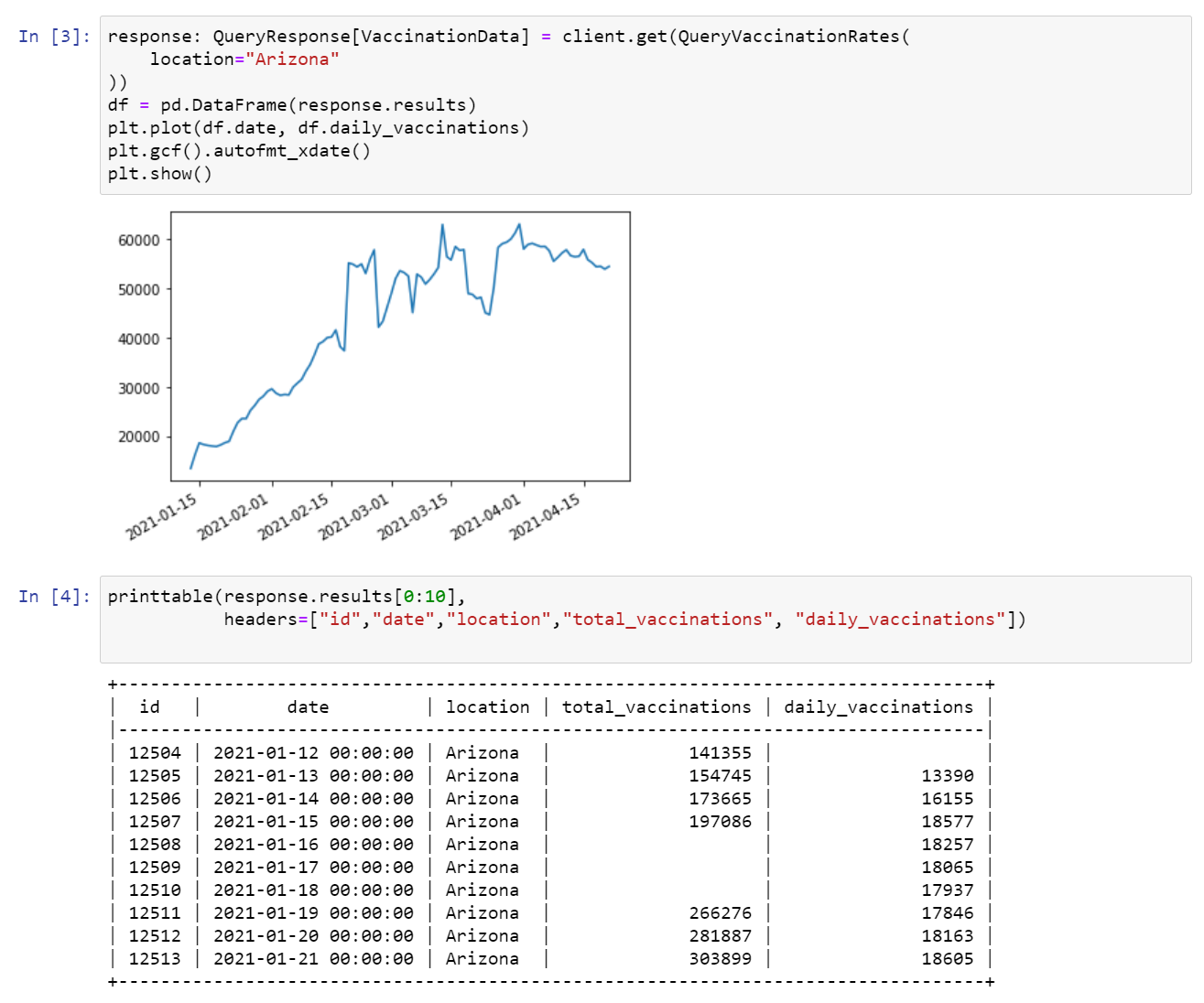1204x1003 pixels.
Task: Click daily vaccinations value 13390
Action: pos(948,776)
